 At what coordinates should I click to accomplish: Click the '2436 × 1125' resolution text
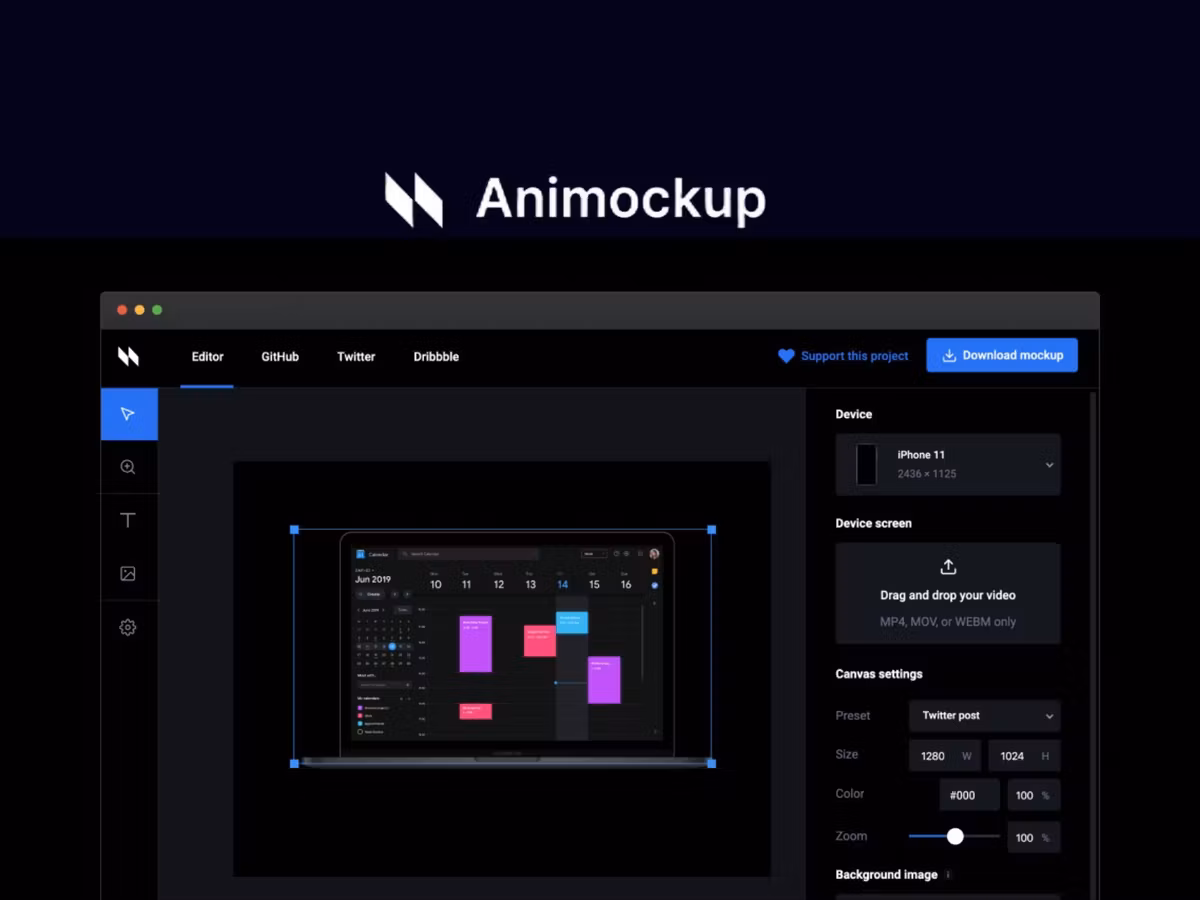(927, 474)
